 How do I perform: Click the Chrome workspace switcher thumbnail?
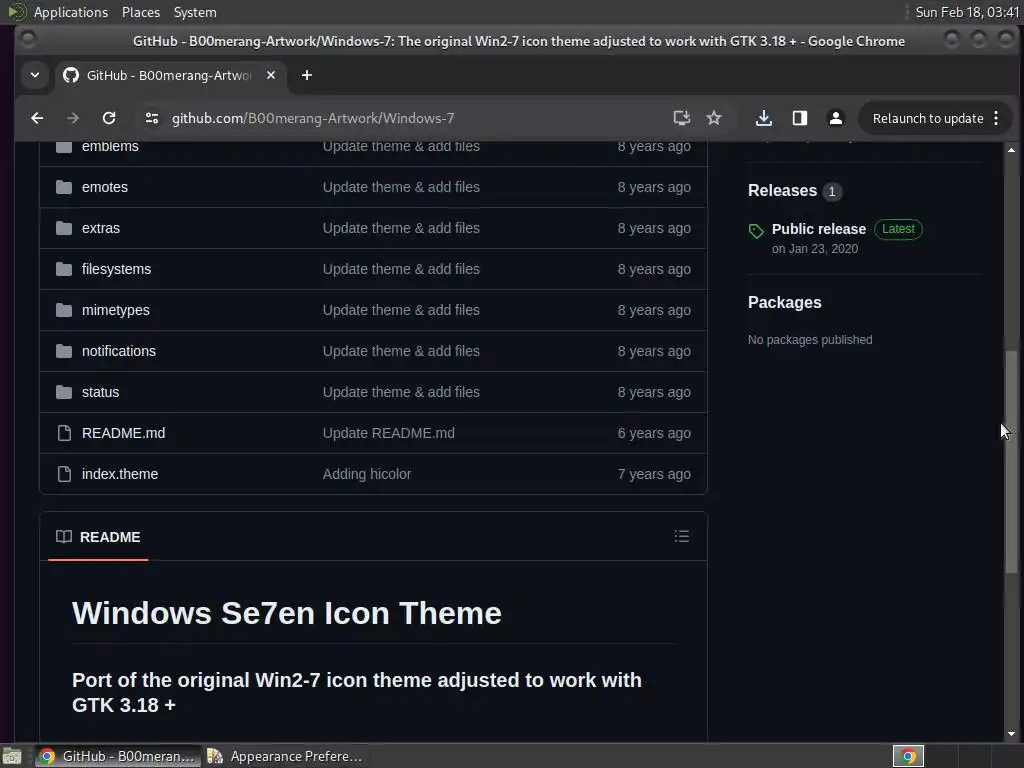[x=908, y=756]
